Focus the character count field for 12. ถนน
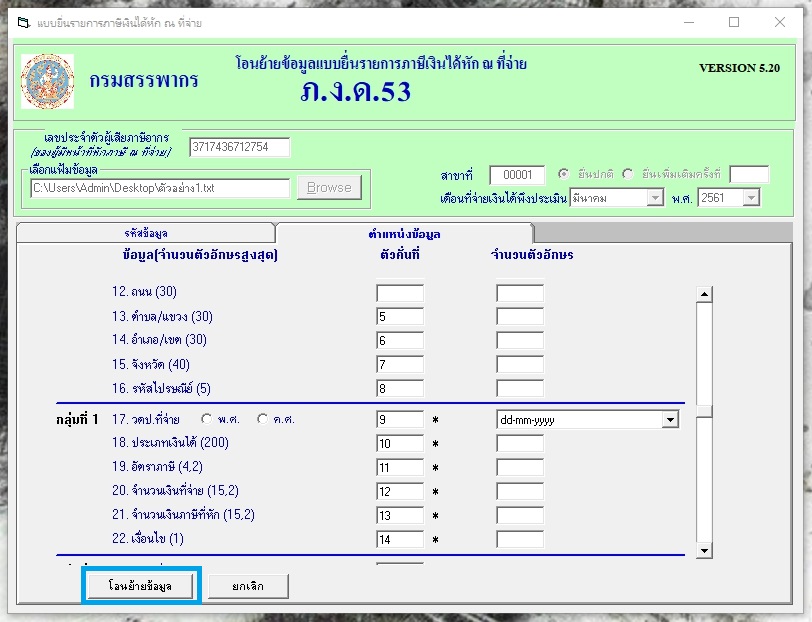 click(x=520, y=293)
